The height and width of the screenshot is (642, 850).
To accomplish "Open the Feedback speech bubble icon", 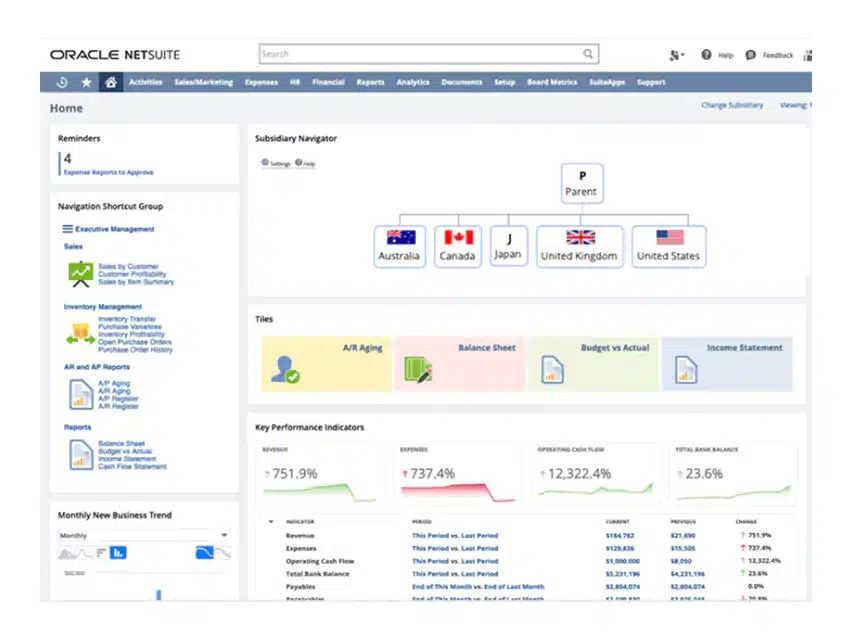I will pos(751,55).
